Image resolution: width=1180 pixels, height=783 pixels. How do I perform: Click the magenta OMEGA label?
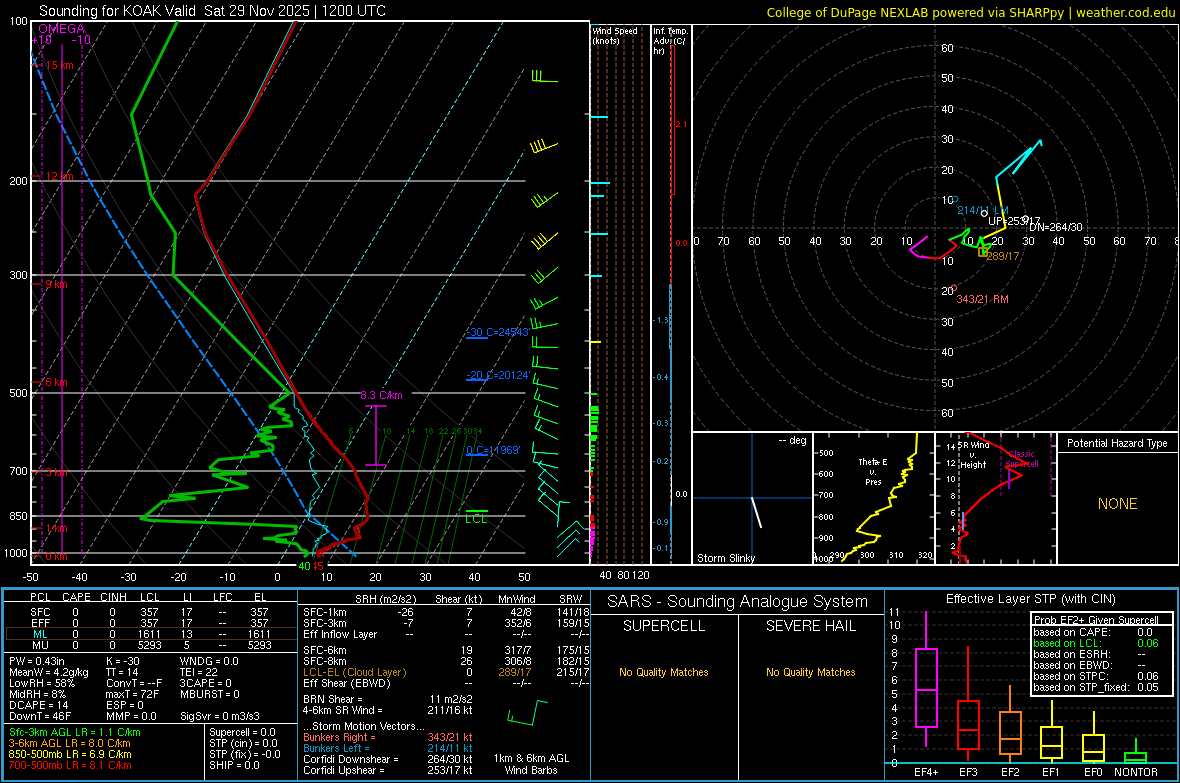(62, 29)
